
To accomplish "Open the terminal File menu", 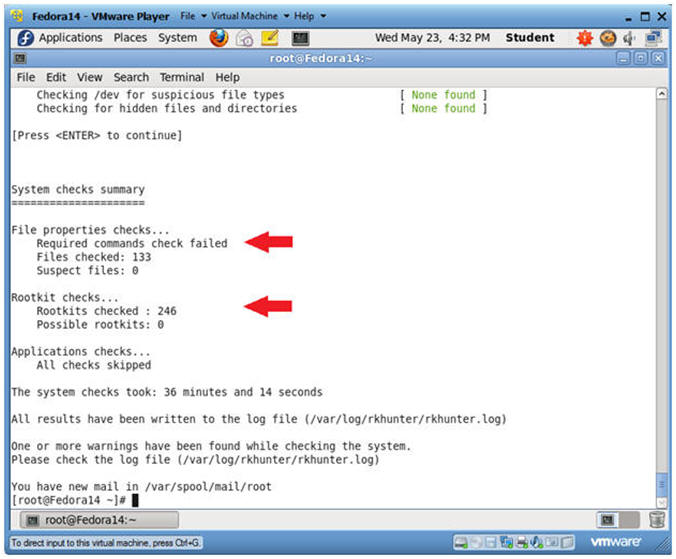I will 25,78.
